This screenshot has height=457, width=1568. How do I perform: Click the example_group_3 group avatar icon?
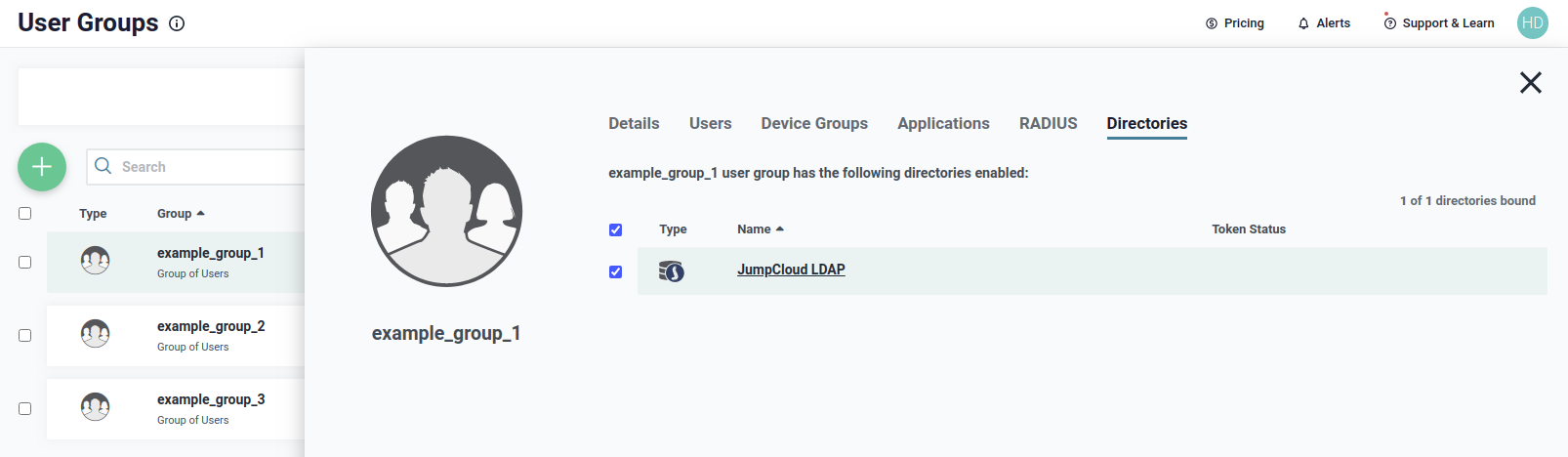(x=95, y=407)
